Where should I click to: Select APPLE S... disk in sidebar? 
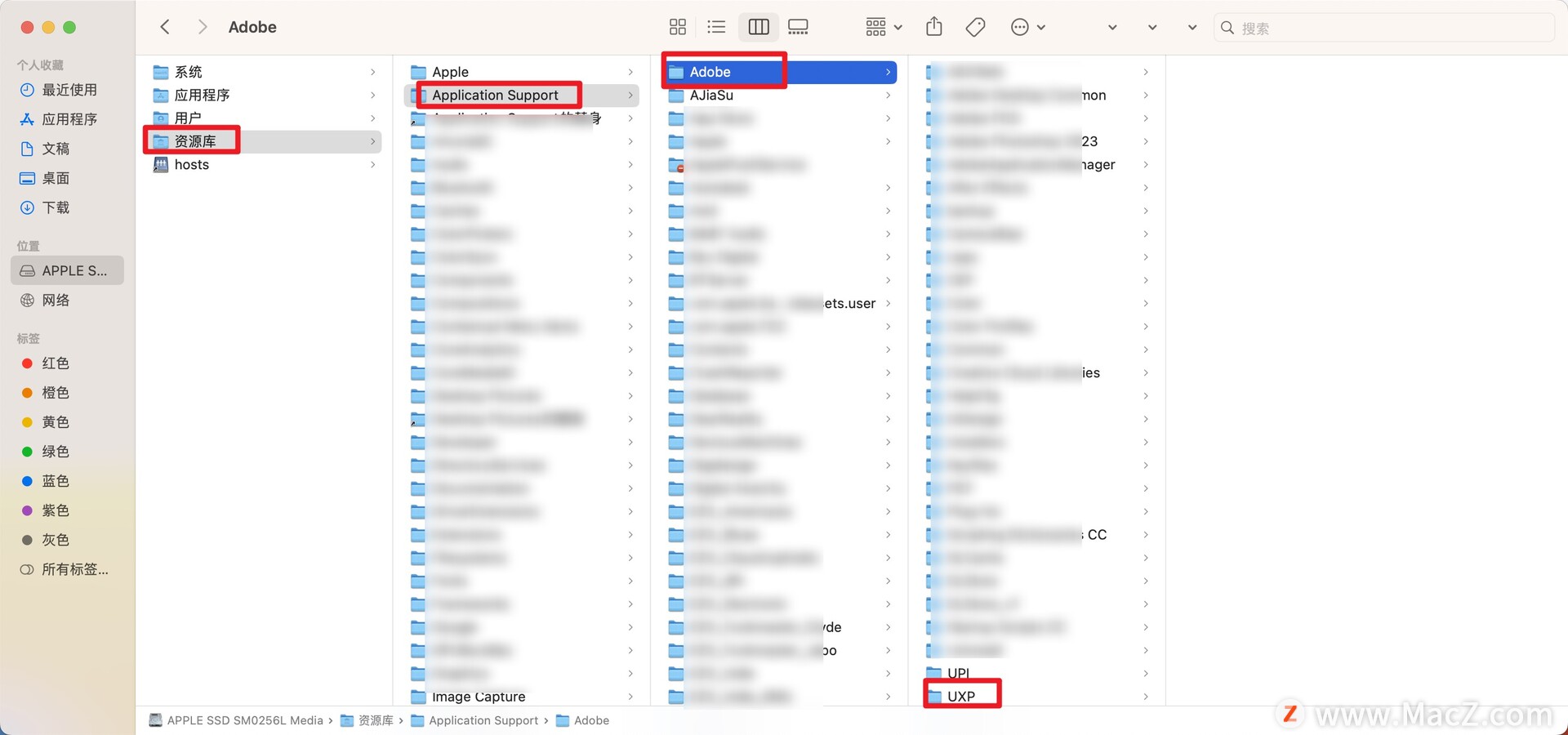point(67,270)
